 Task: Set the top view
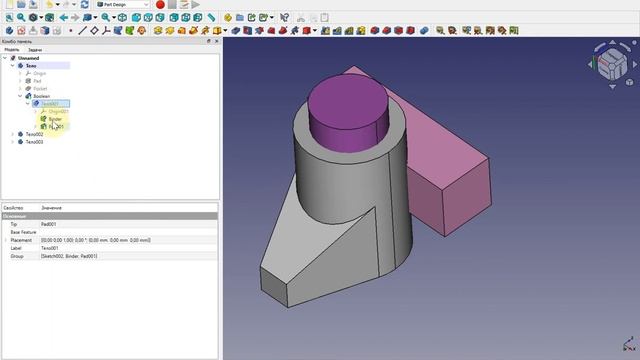pos(148,18)
